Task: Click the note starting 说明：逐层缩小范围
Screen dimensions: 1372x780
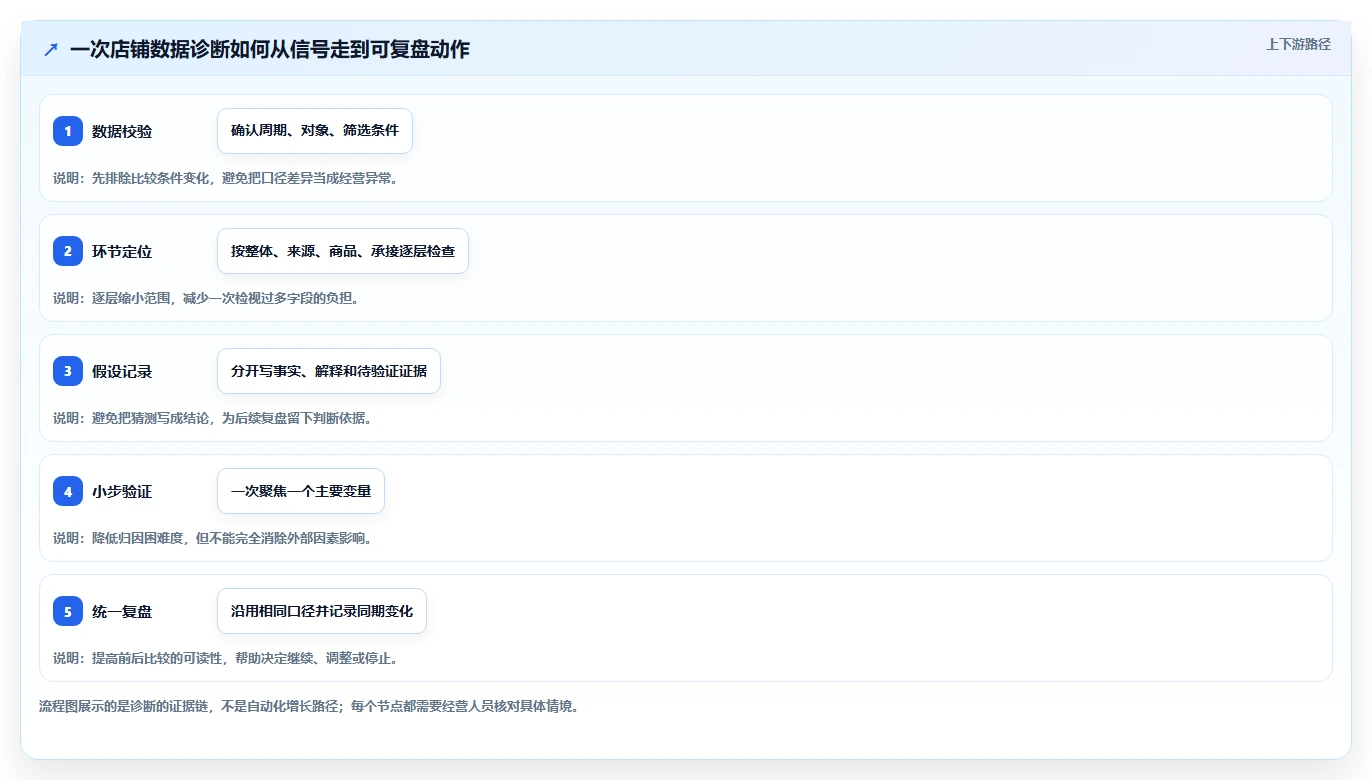Action: [206, 298]
